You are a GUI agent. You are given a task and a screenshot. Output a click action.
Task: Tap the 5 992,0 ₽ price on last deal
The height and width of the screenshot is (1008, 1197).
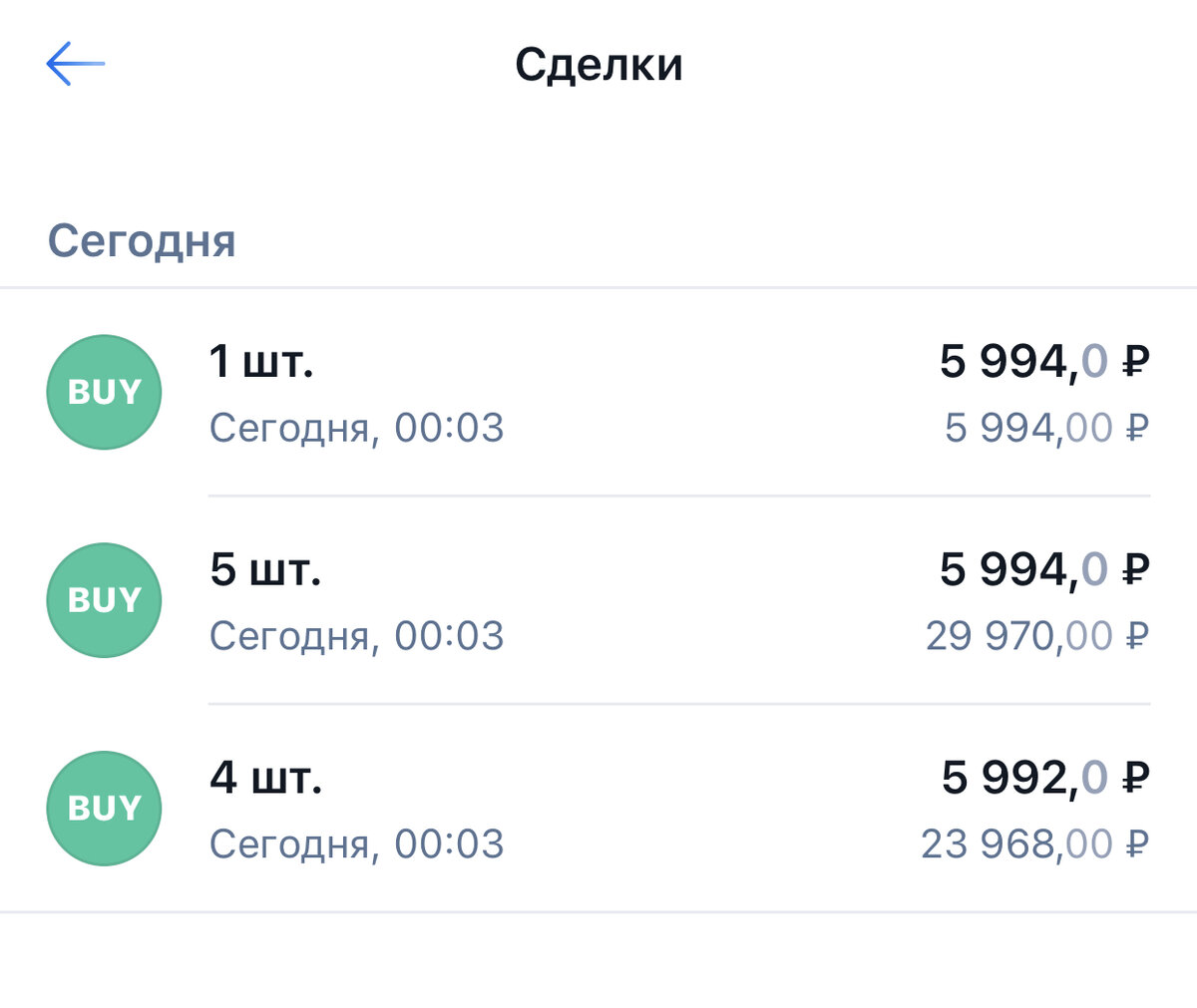(x=1043, y=779)
